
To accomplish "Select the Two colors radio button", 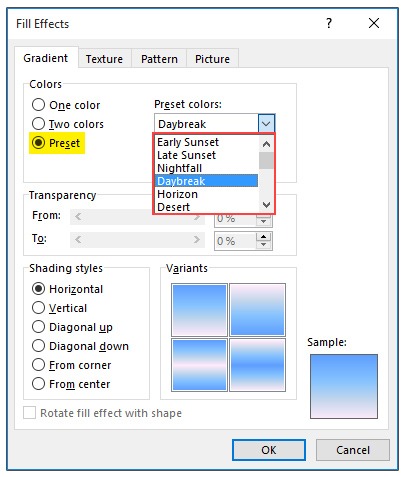I will tap(38, 124).
